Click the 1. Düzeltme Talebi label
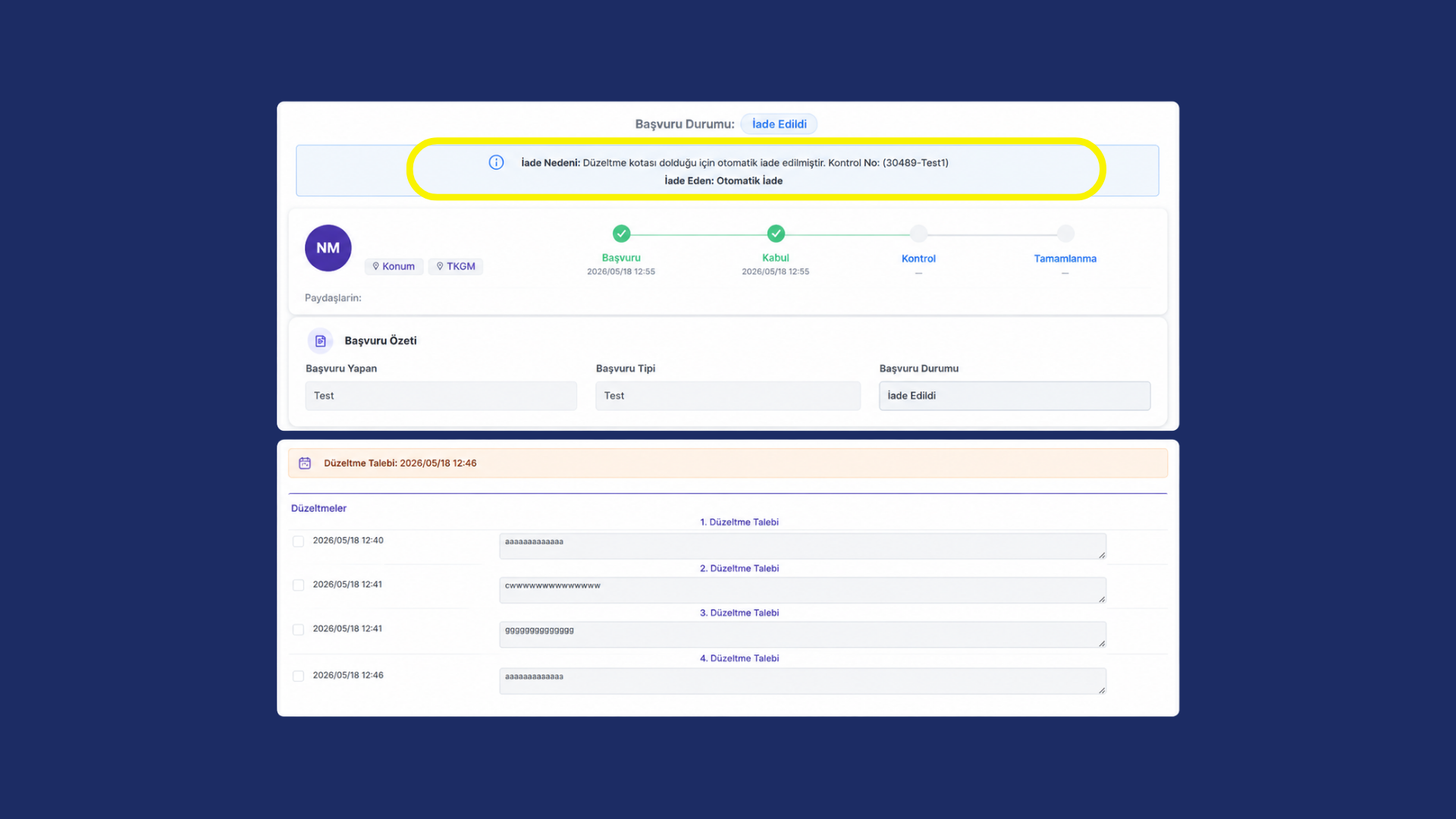Screen dimensions: 1456x819 click(739, 522)
